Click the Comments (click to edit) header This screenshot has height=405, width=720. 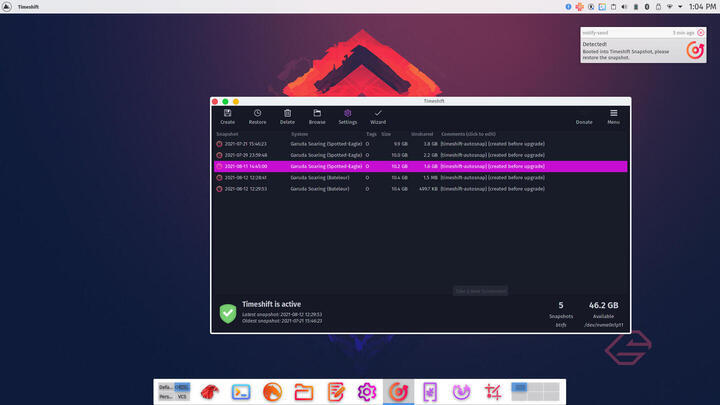[x=468, y=134]
